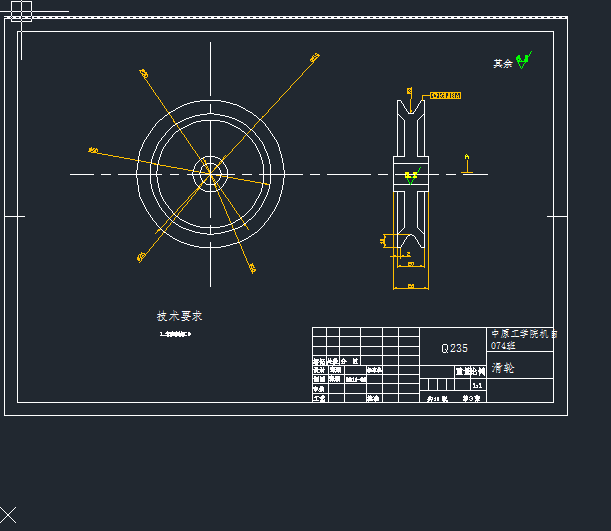The image size is (611, 531).
Task: Click the 第3张 sheet number text
Action: 471,399
